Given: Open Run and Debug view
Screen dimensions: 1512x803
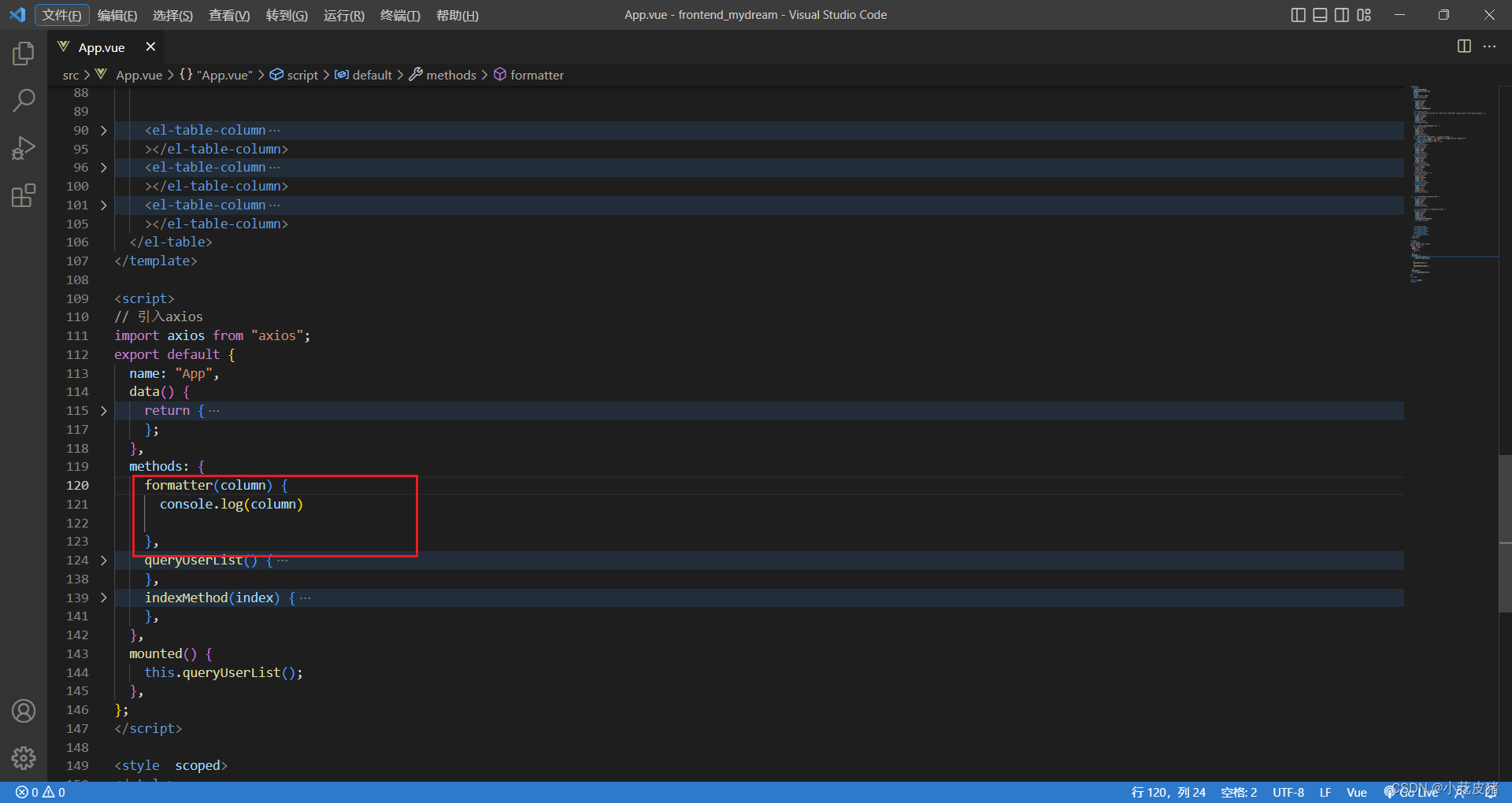Looking at the screenshot, I should point(24,148).
